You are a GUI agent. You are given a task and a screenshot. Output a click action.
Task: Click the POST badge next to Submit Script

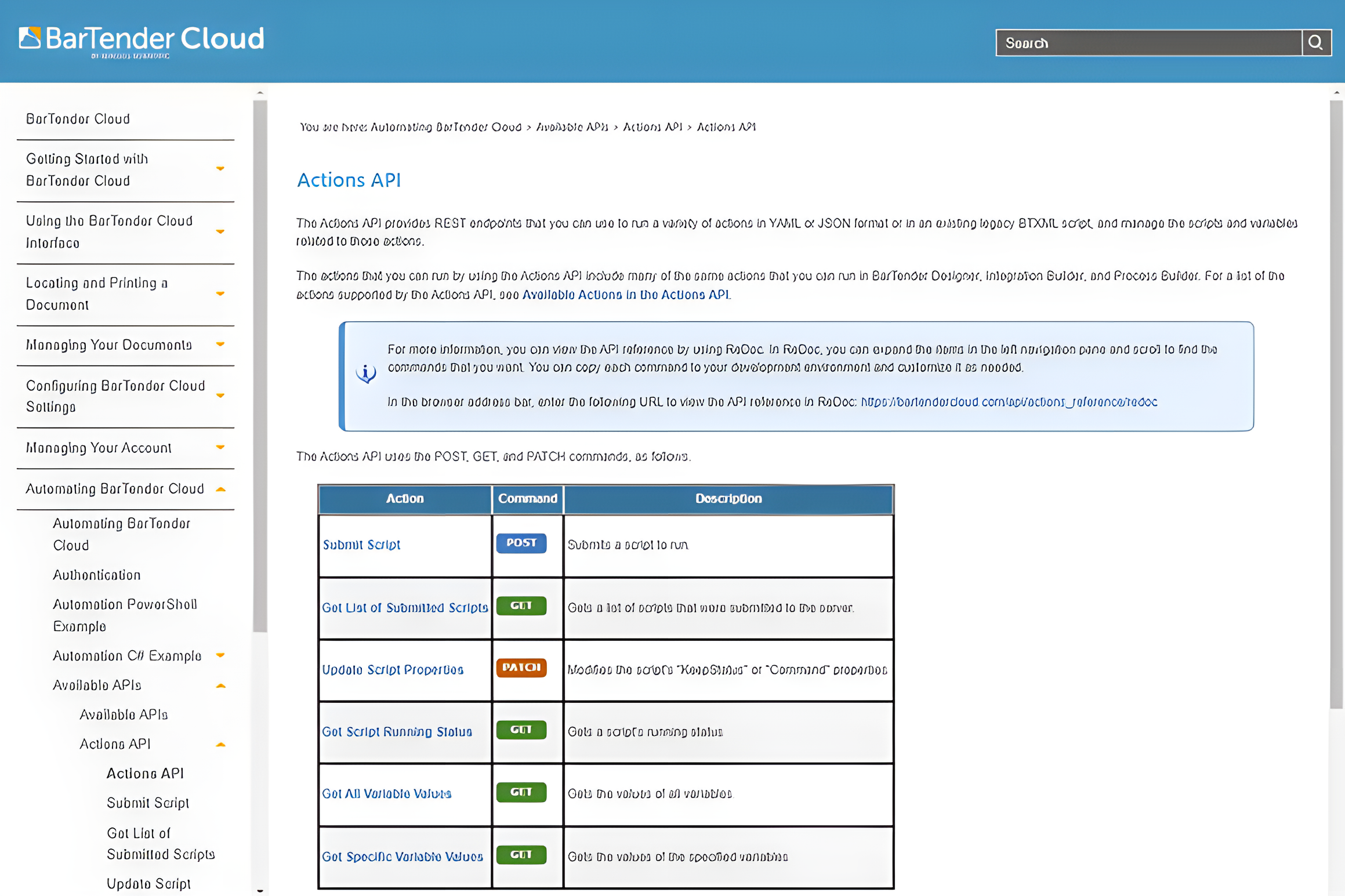point(521,543)
